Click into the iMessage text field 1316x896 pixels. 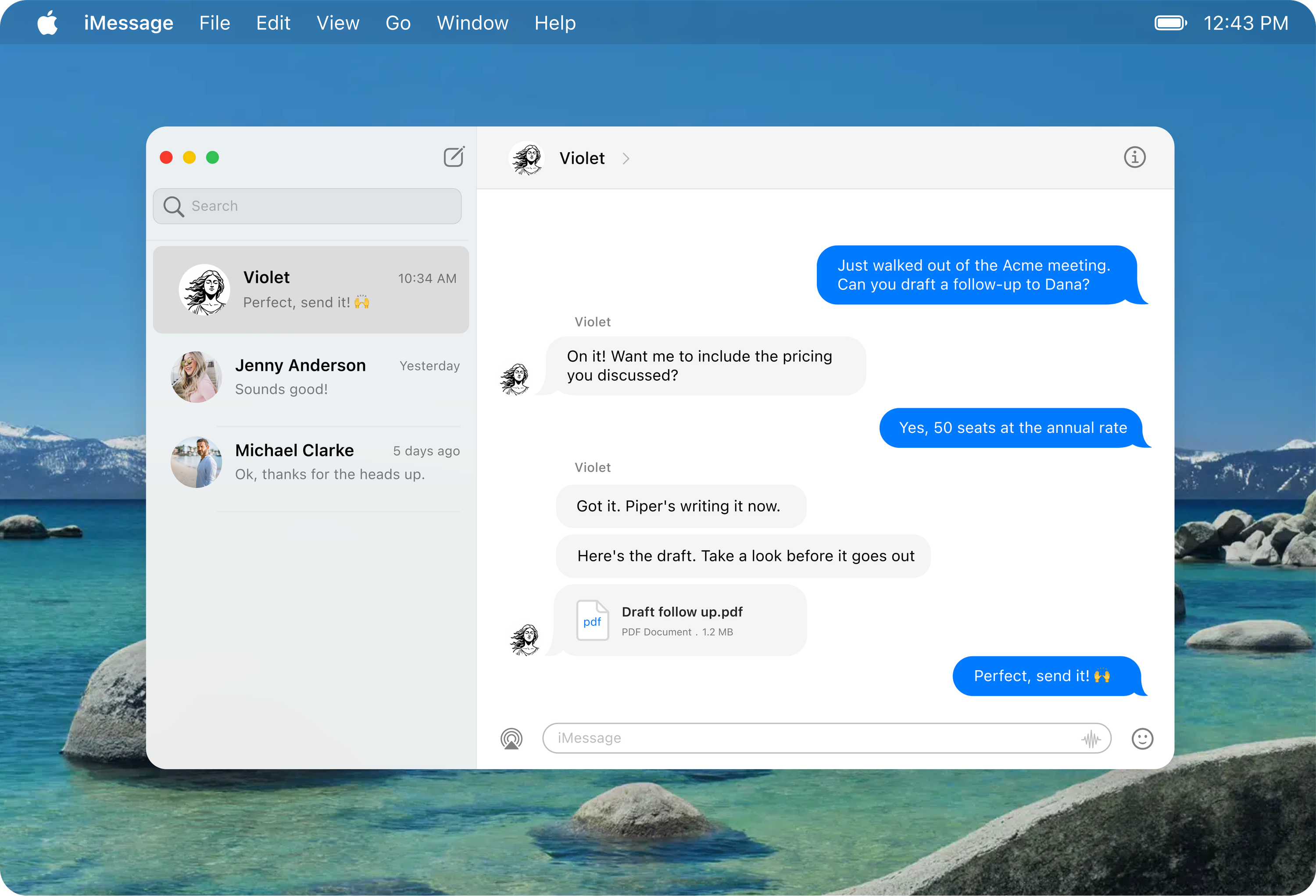827,738
